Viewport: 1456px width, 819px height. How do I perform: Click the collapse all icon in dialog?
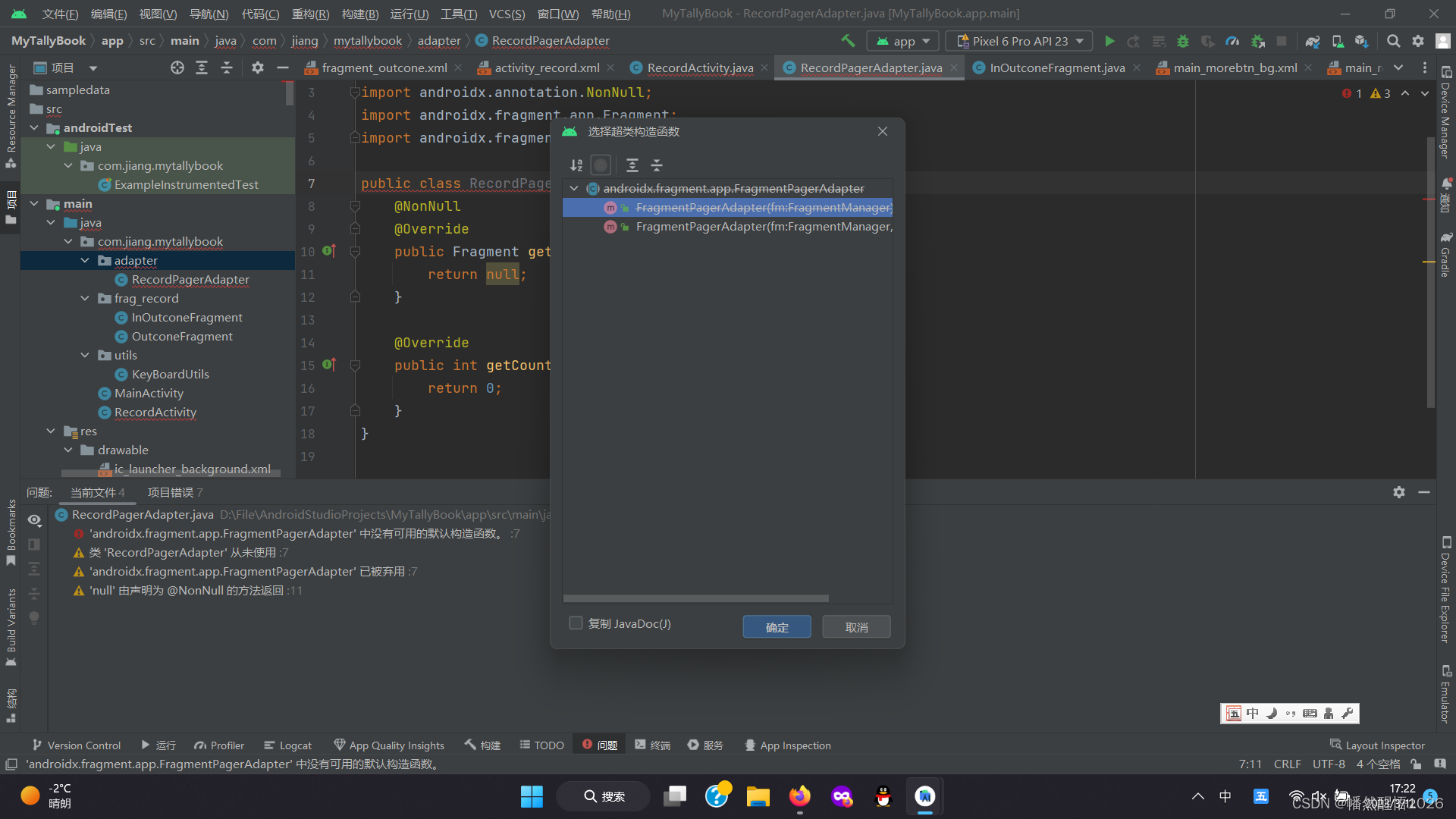click(x=657, y=165)
